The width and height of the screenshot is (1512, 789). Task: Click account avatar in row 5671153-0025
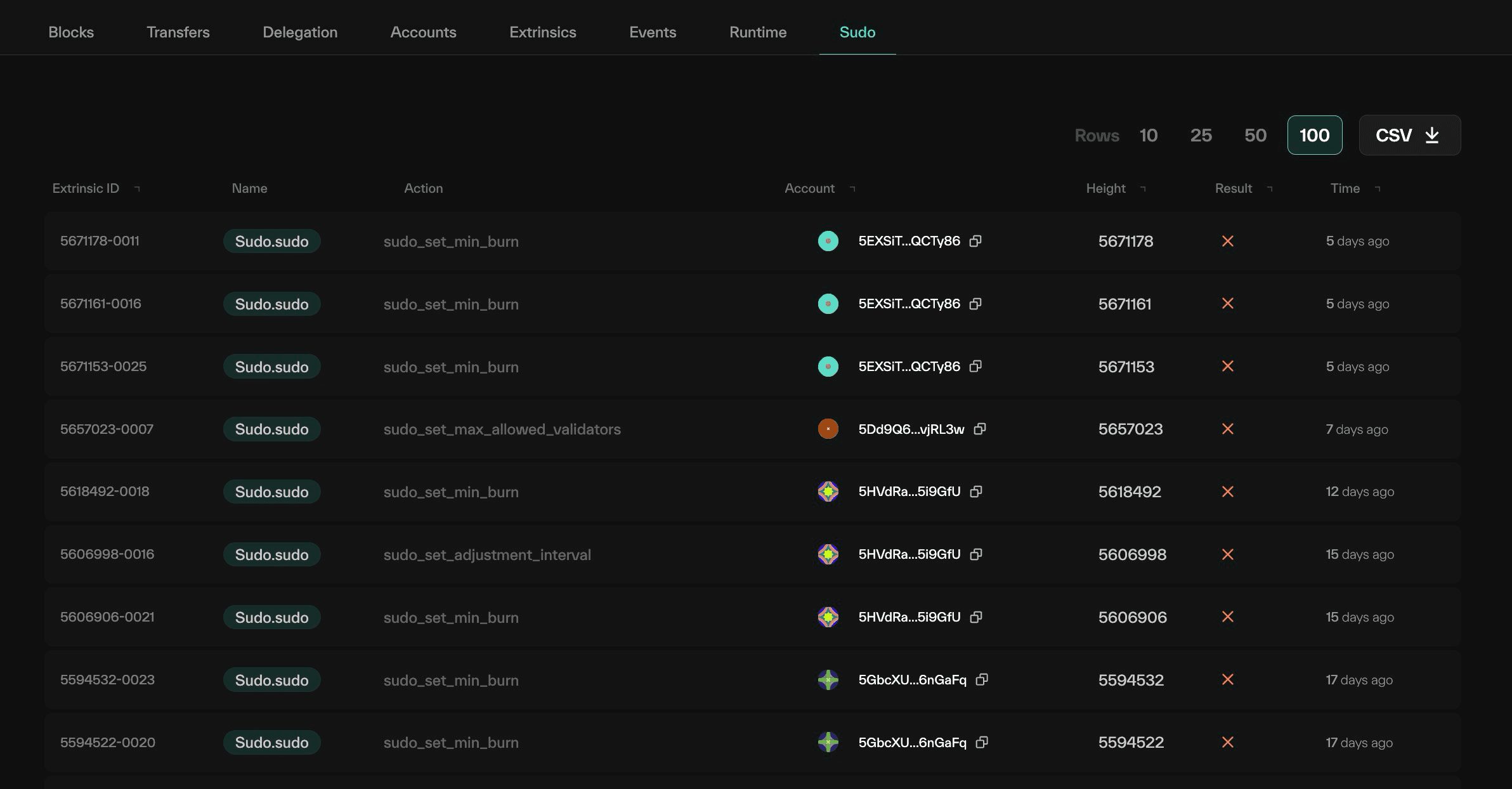point(828,367)
